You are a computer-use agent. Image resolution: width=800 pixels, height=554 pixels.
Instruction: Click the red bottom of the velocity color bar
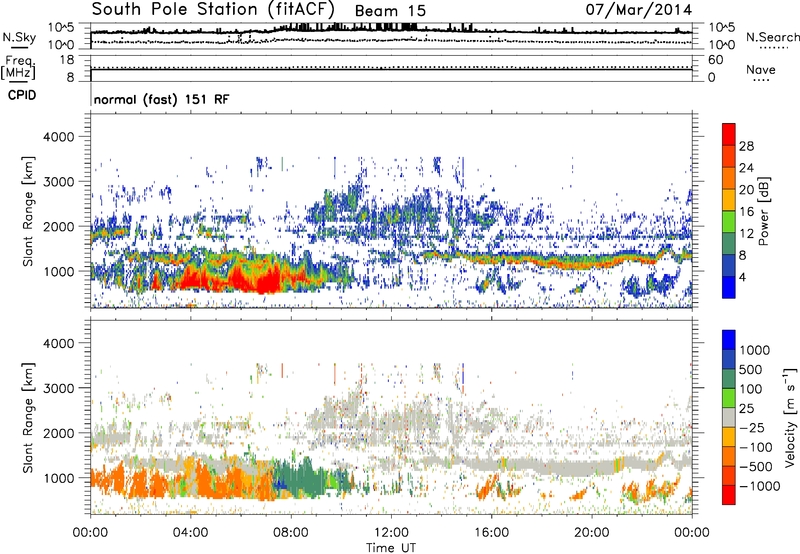point(729,495)
